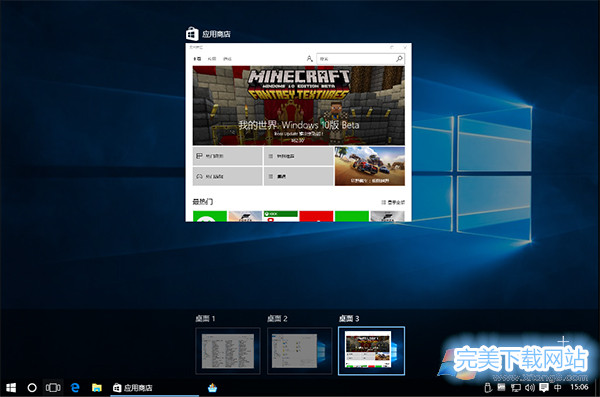The width and height of the screenshot is (600, 397).
Task: Open the safely remove hardware tray icon
Action: (x=488, y=388)
